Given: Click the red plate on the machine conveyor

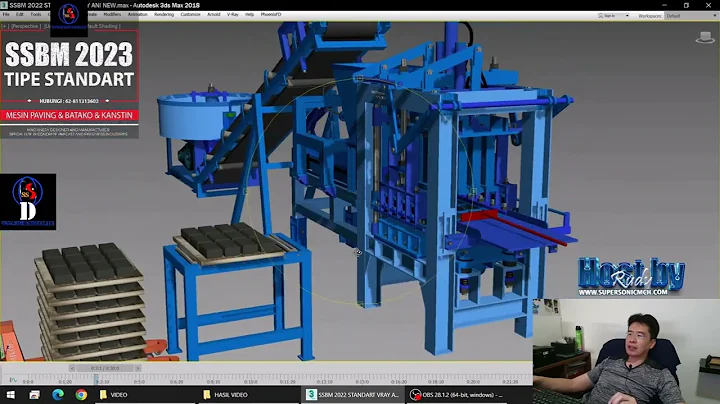Looking at the screenshot, I should pos(479,215).
